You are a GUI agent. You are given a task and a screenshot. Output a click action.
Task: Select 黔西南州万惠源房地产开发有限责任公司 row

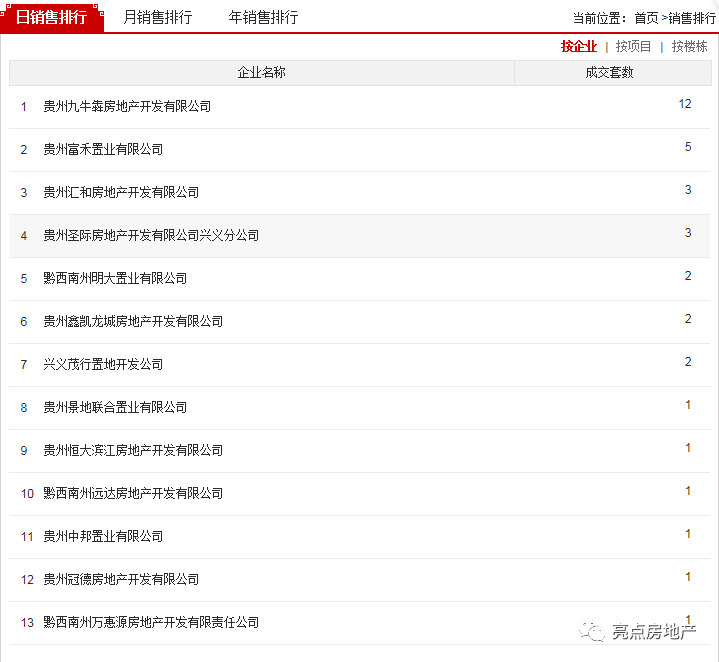pyautogui.click(x=360, y=623)
